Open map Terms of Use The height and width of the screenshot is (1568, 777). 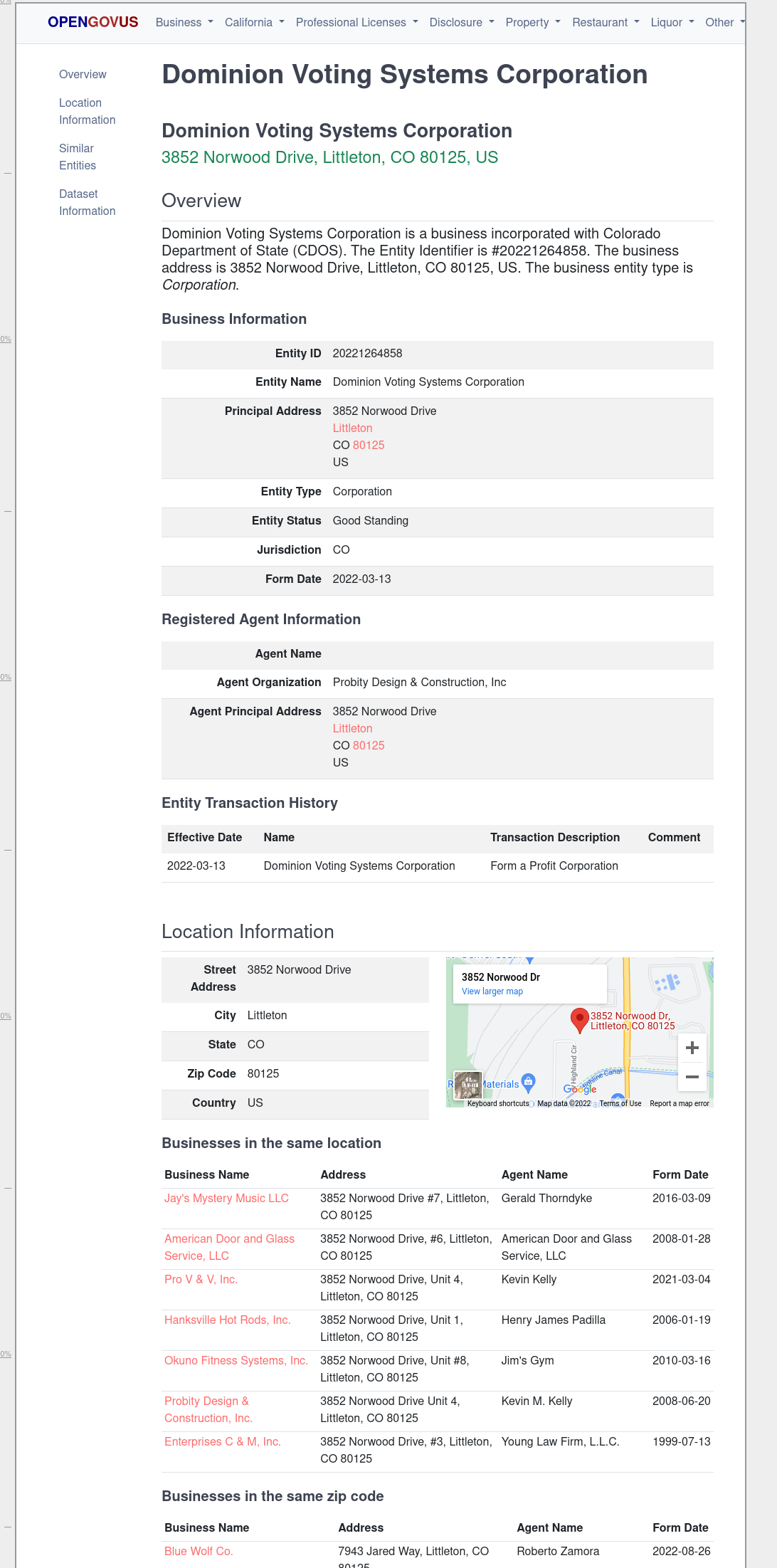pos(620,1103)
